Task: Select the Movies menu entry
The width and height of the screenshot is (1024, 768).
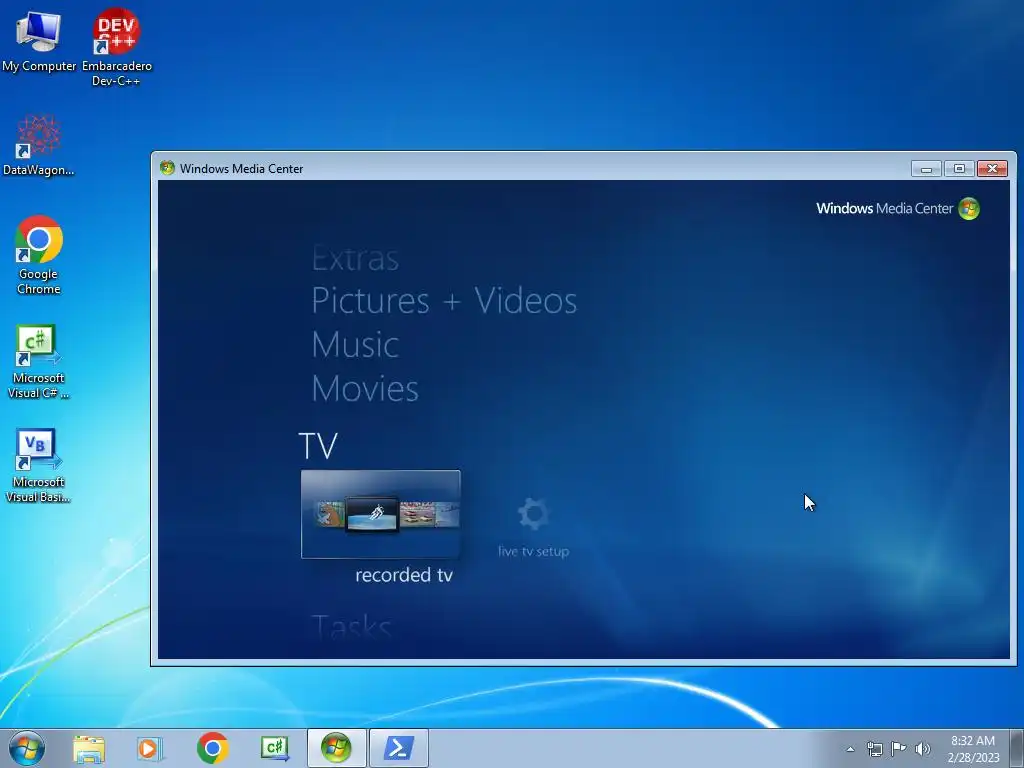Action: click(365, 389)
